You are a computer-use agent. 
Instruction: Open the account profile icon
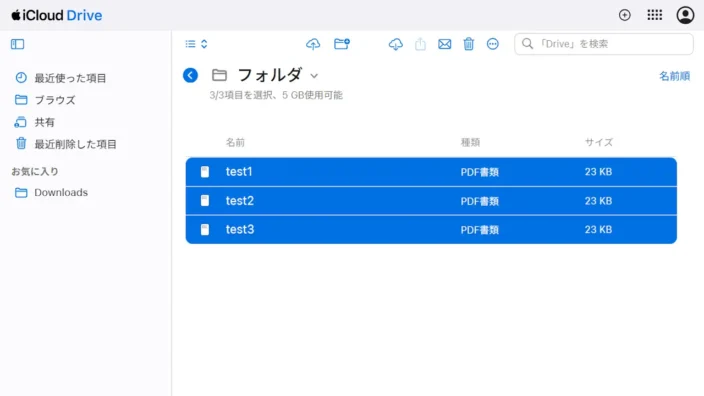coord(685,15)
